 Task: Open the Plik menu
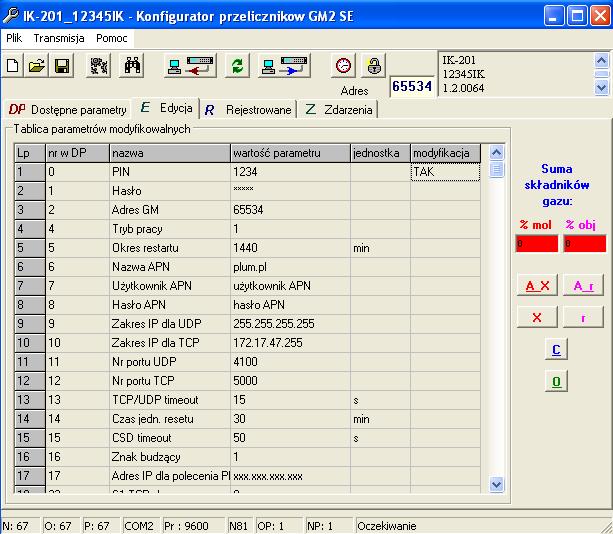click(x=14, y=38)
